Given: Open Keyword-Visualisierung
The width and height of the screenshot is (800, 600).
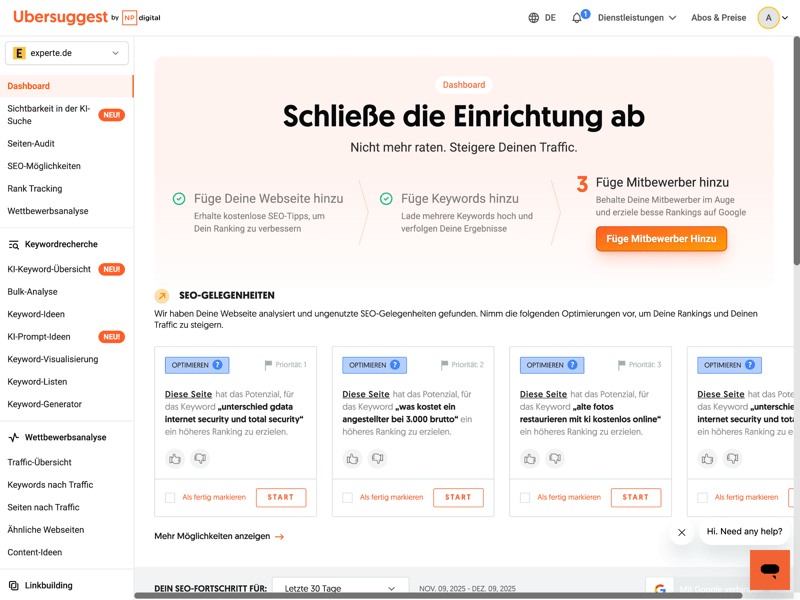Looking at the screenshot, I should pyautogui.click(x=53, y=359).
